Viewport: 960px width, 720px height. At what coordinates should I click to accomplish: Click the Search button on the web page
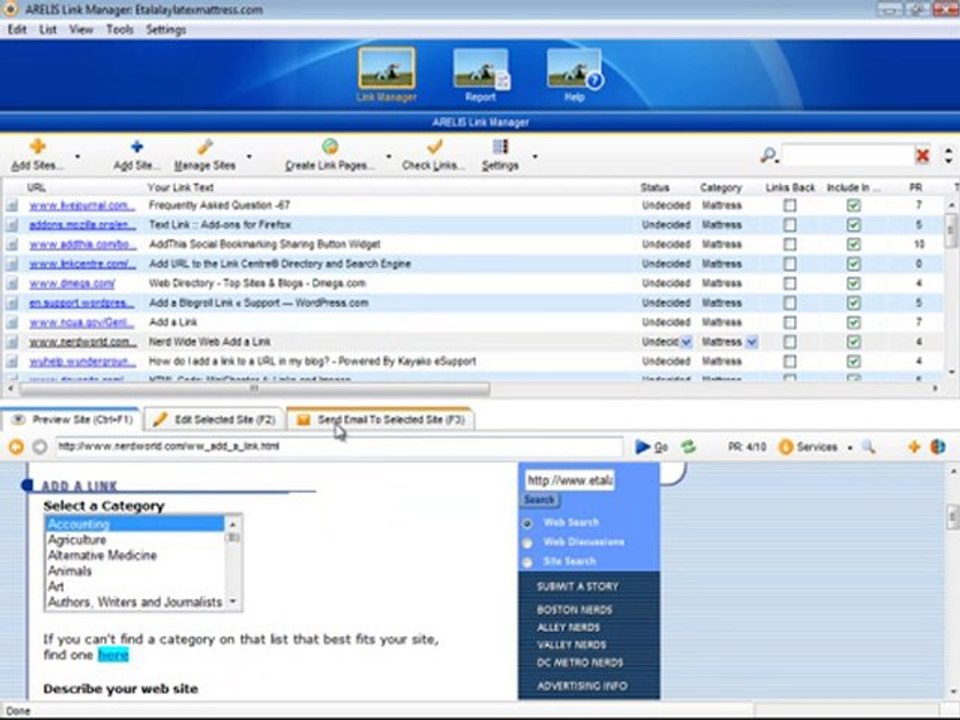click(x=539, y=500)
